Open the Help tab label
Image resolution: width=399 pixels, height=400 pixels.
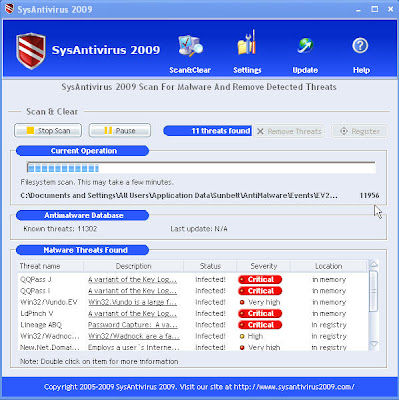361,70
